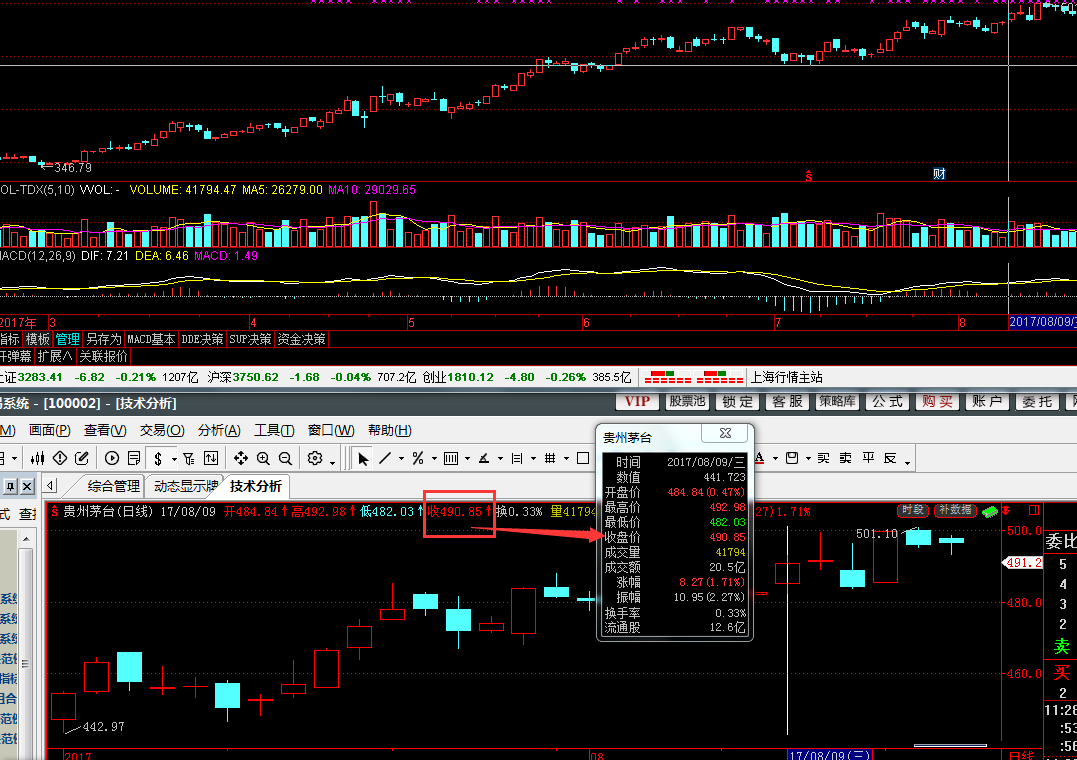Select the arrow pointer cursor tool
Image resolution: width=1077 pixels, height=760 pixels.
(x=363, y=458)
